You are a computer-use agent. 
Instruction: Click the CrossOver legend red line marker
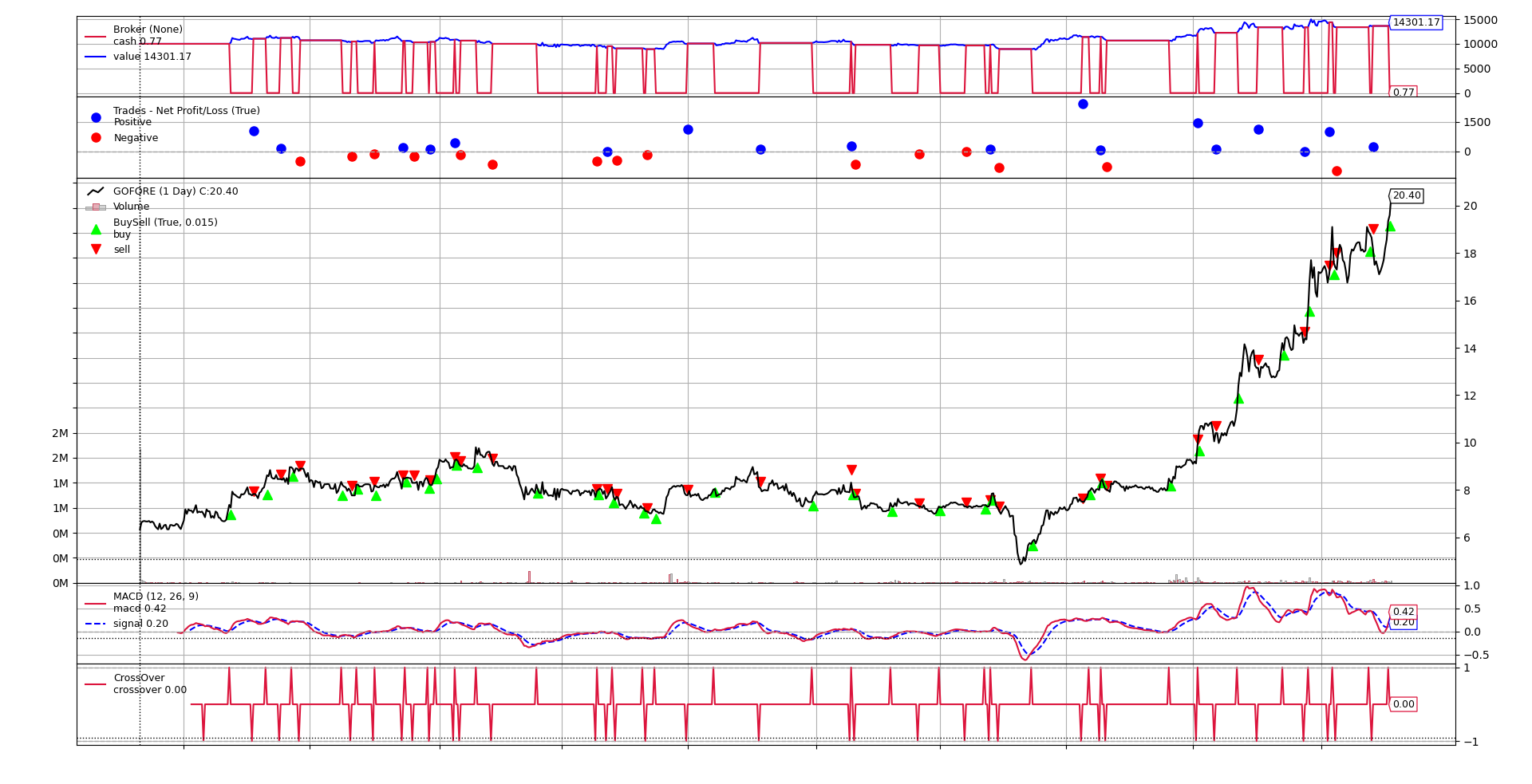click(96, 684)
